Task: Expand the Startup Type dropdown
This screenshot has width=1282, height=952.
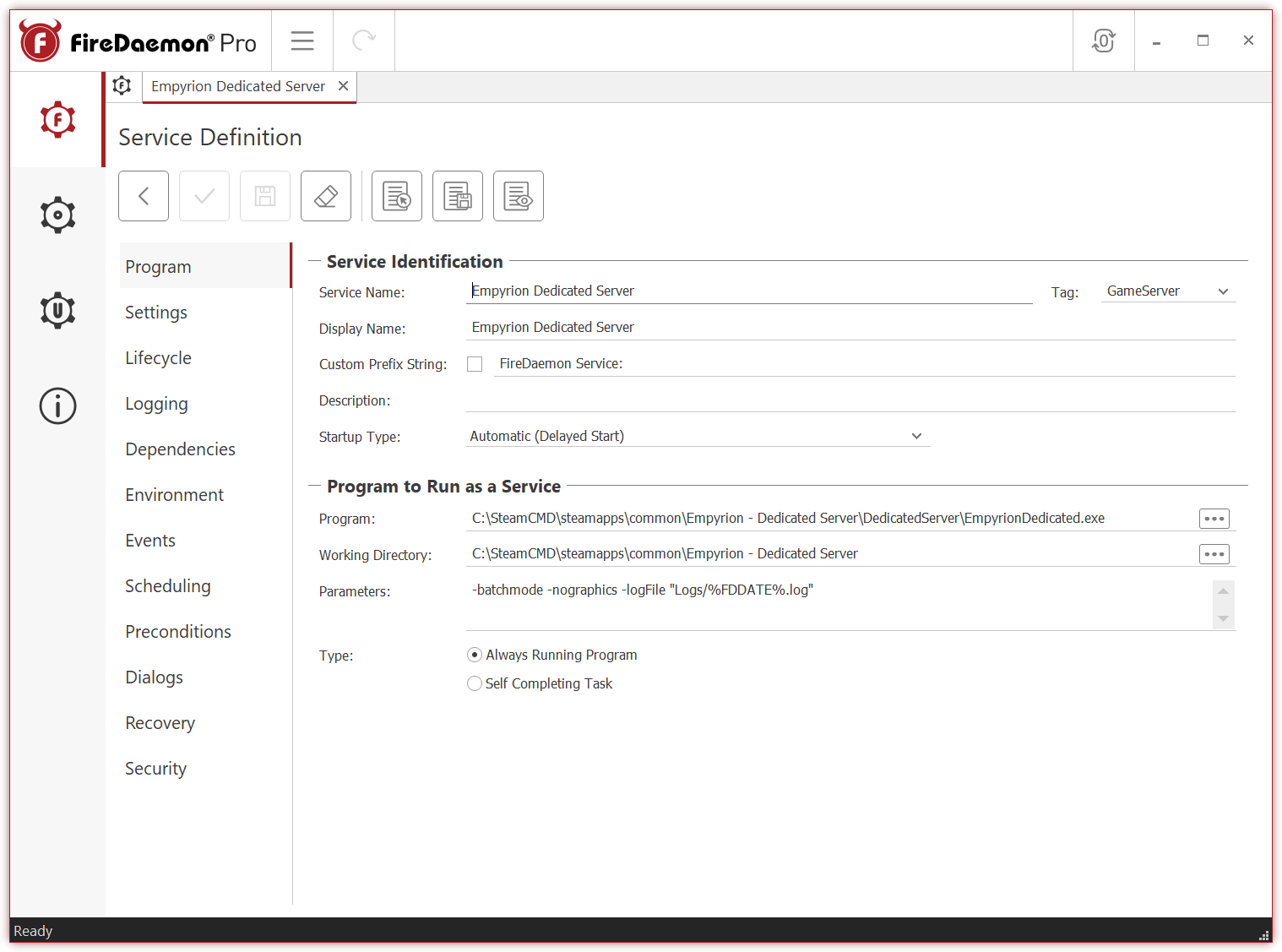Action: pyautogui.click(x=698, y=436)
